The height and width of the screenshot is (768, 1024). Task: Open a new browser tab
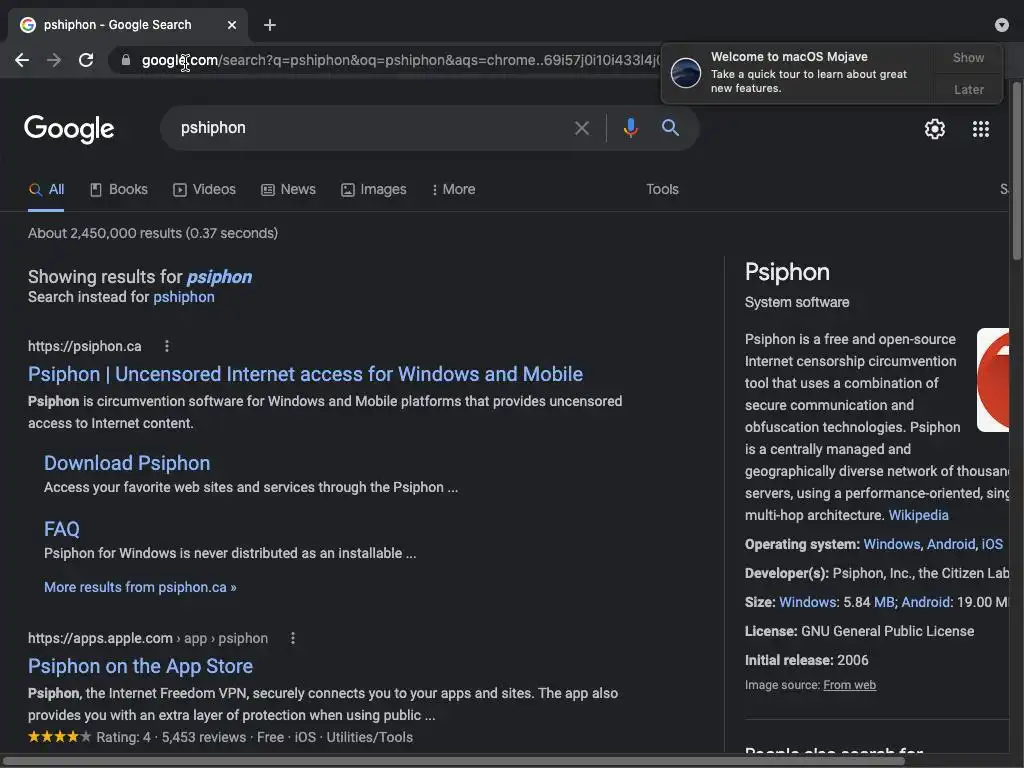pos(270,25)
